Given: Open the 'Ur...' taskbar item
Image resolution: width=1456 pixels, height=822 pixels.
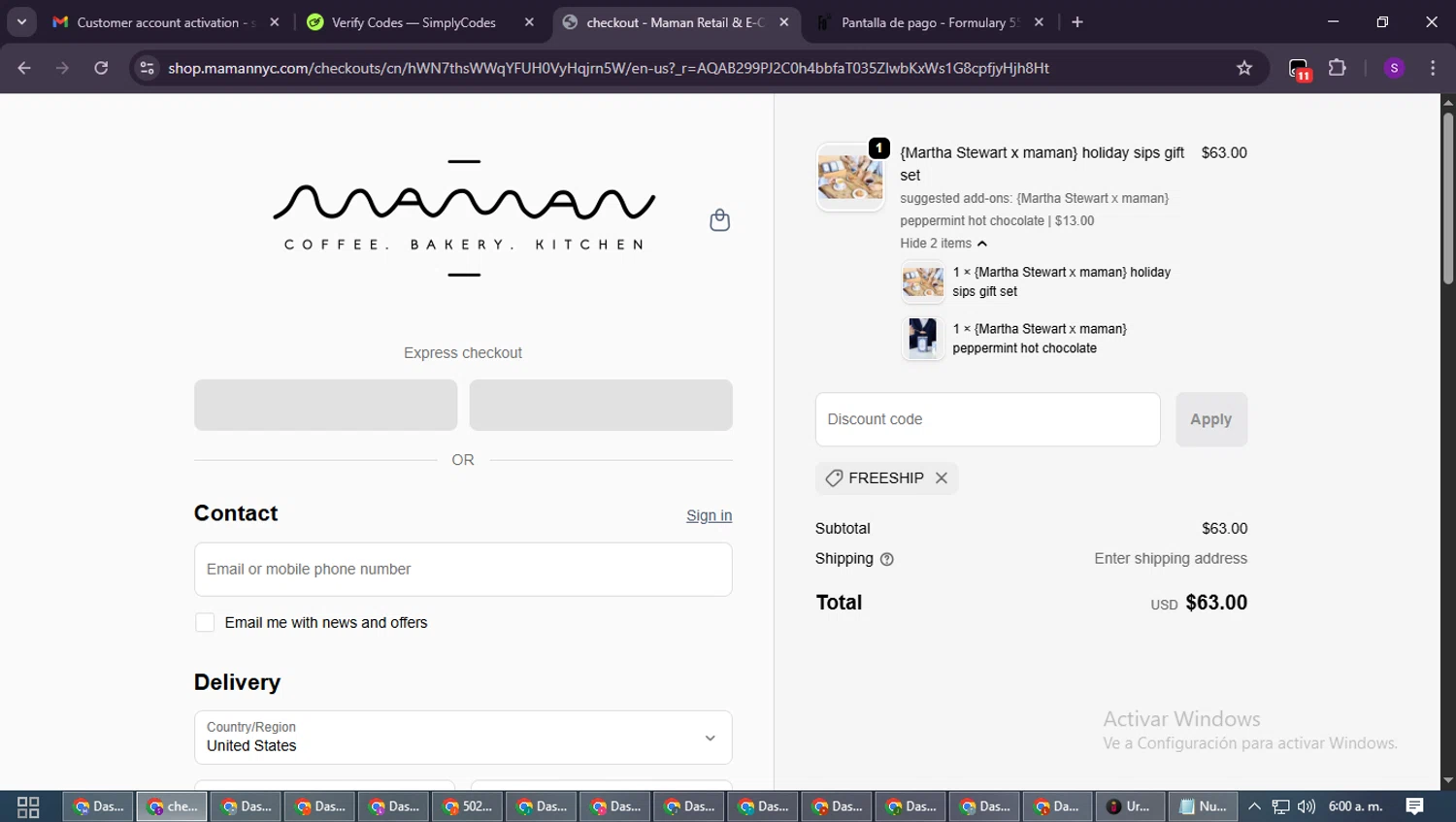Looking at the screenshot, I should pyautogui.click(x=1129, y=806).
